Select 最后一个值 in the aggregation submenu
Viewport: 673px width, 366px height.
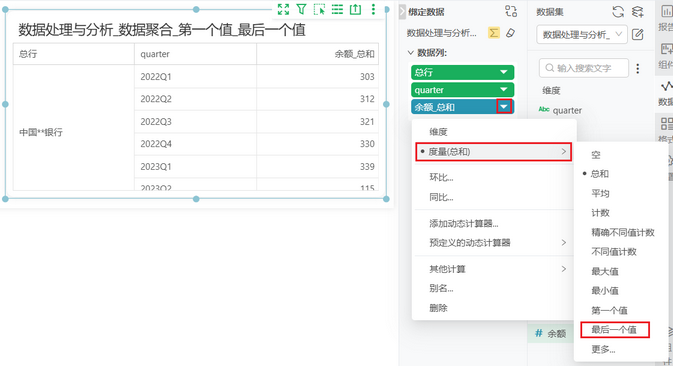(x=614, y=330)
